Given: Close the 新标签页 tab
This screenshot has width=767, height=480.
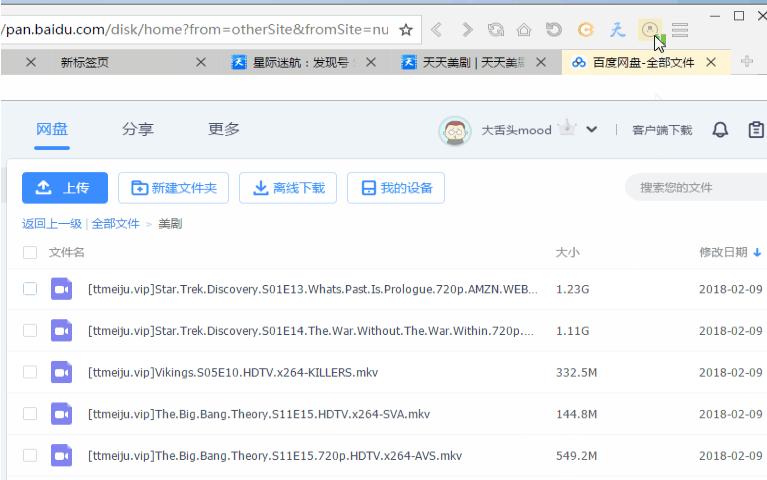Looking at the screenshot, I should (x=201, y=62).
